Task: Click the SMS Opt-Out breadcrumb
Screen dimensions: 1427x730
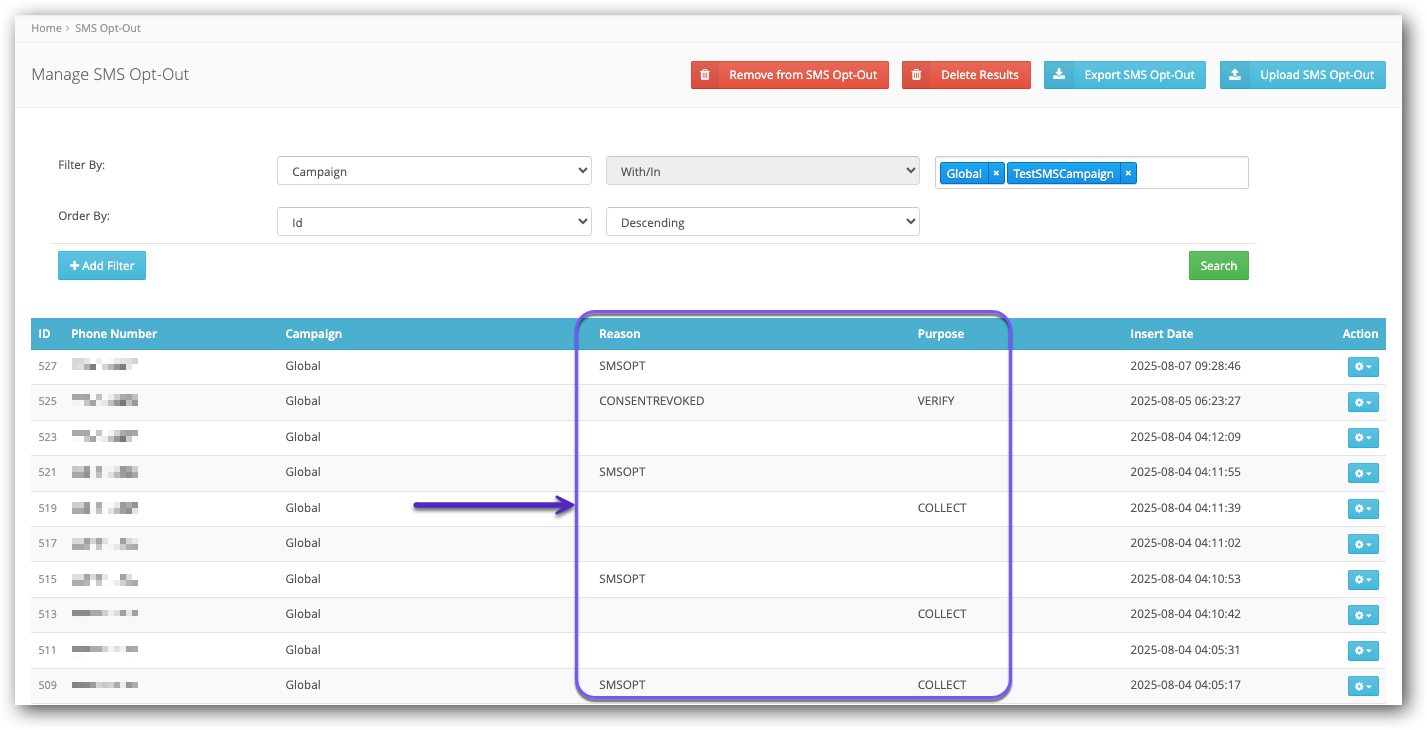Action: [108, 28]
